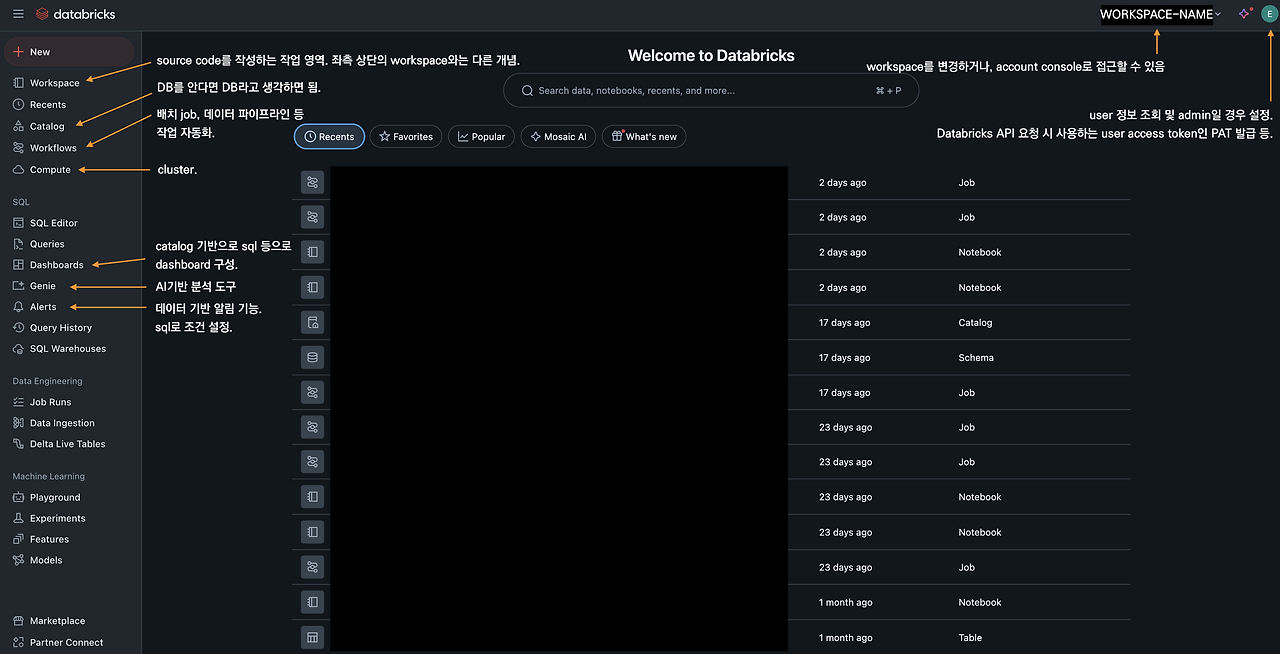
Task: Toggle the Mosaic AI filter
Action: coord(557,136)
